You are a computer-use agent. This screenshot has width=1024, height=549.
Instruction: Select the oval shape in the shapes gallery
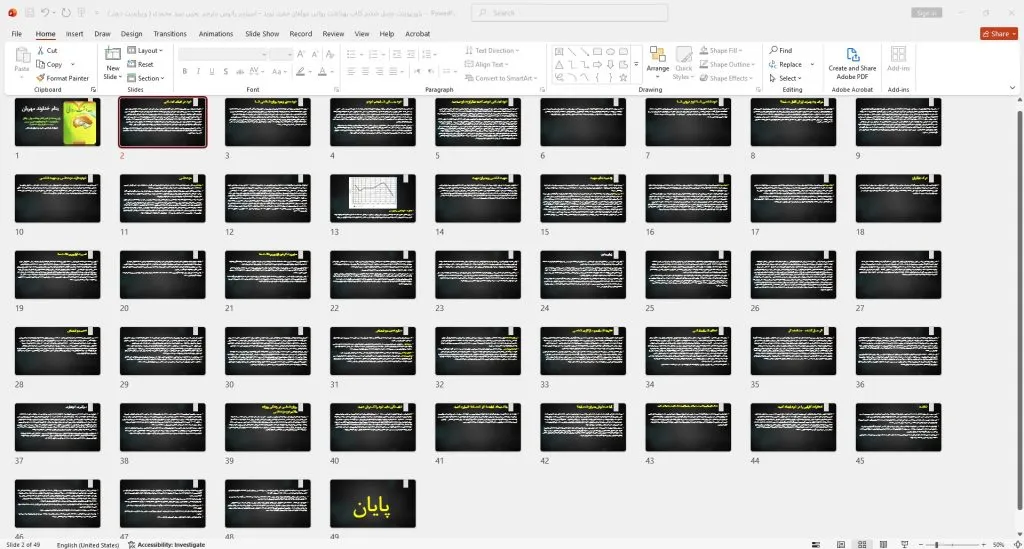610,52
